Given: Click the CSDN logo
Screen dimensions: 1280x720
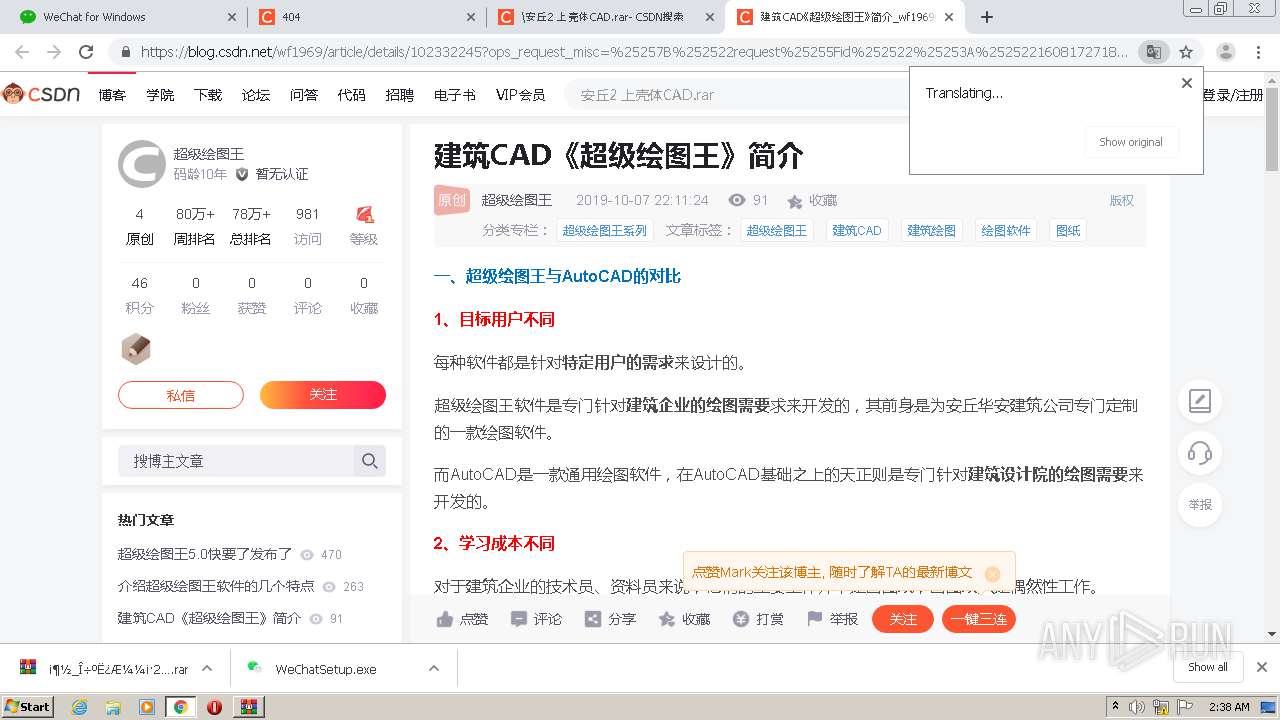Looking at the screenshot, I should click(42, 94).
